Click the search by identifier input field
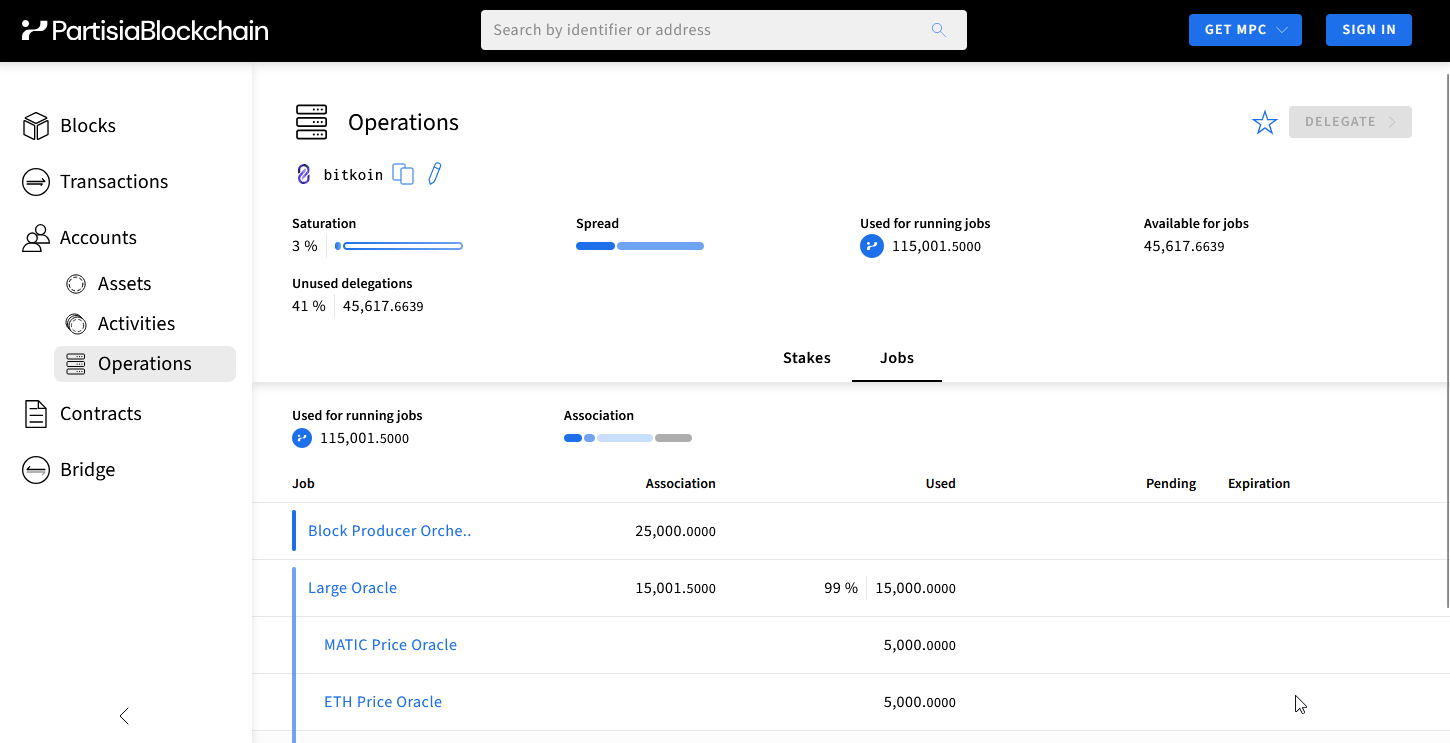This screenshot has width=1450, height=743. tap(705, 30)
